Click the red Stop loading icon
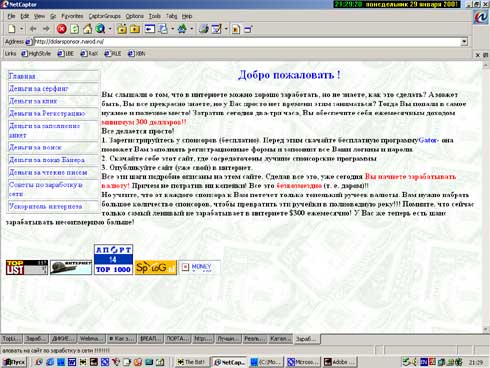Screen dimensions: 490x368 pyautogui.click(x=61, y=29)
